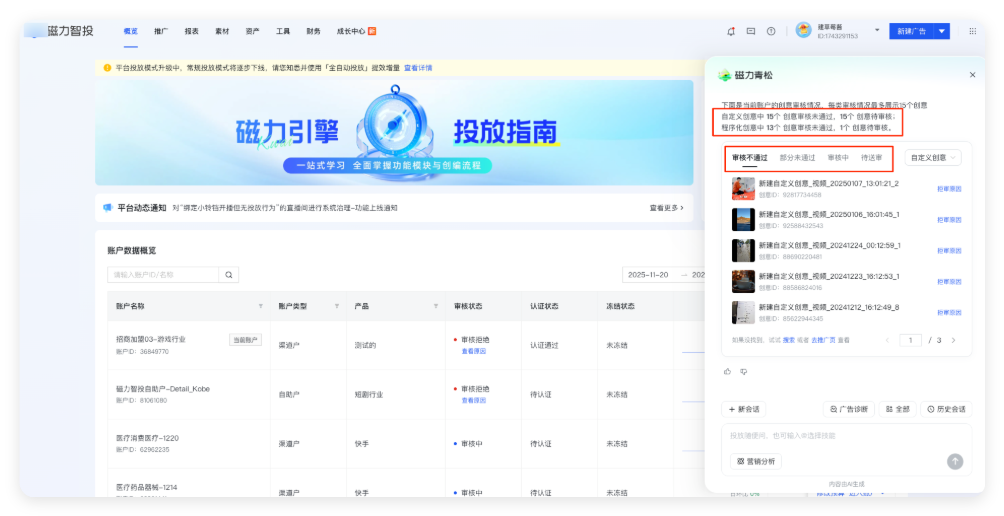The height and width of the screenshot is (516, 1004).
Task: Click the 历史会话 button
Action: pos(946,409)
